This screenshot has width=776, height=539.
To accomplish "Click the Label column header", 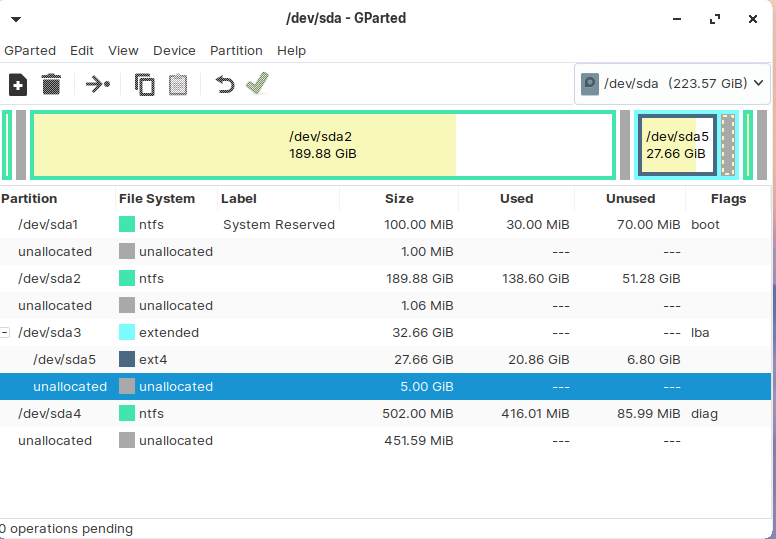I will 278,199.
